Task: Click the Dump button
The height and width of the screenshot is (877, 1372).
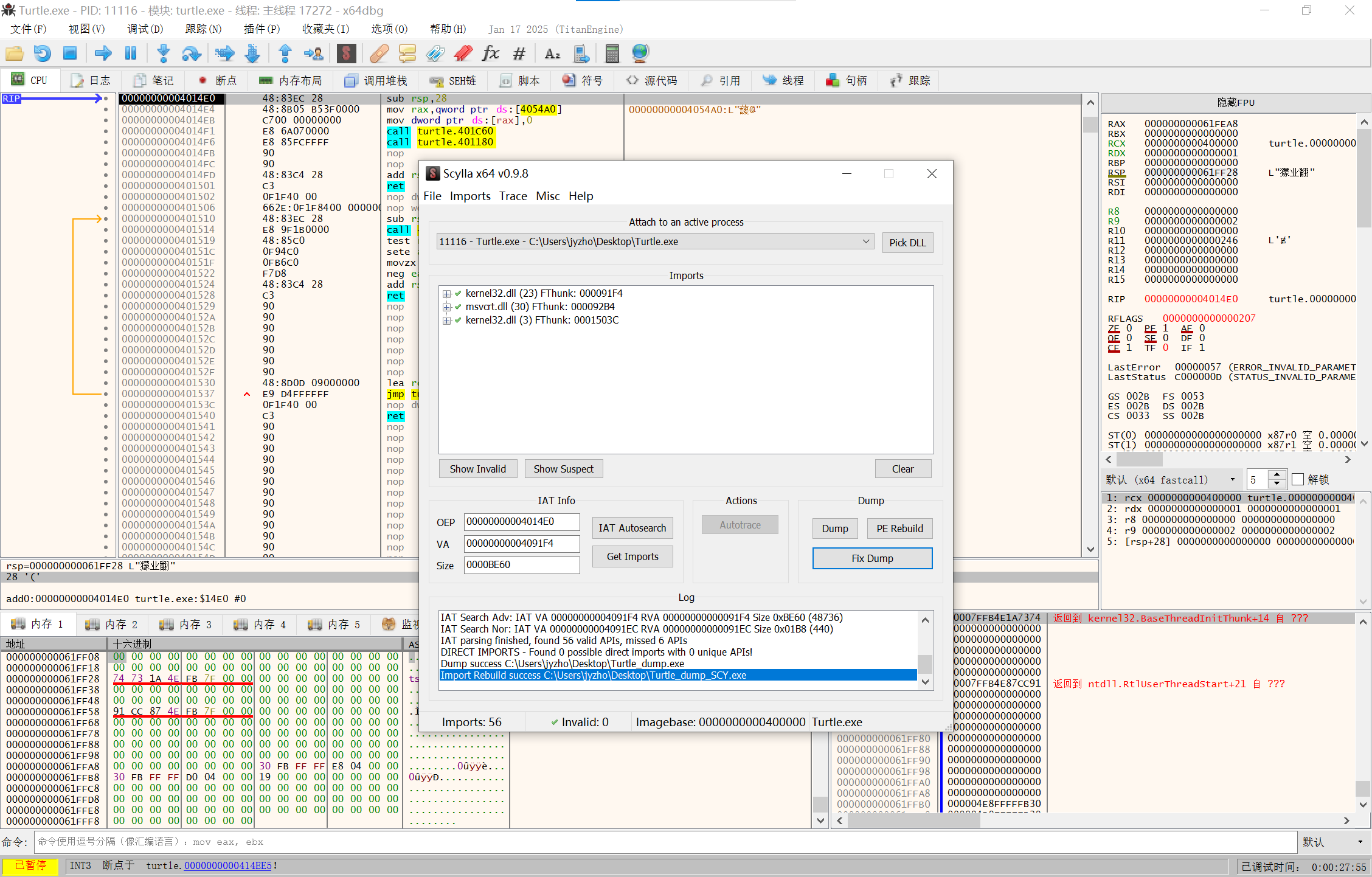Action: coord(834,528)
